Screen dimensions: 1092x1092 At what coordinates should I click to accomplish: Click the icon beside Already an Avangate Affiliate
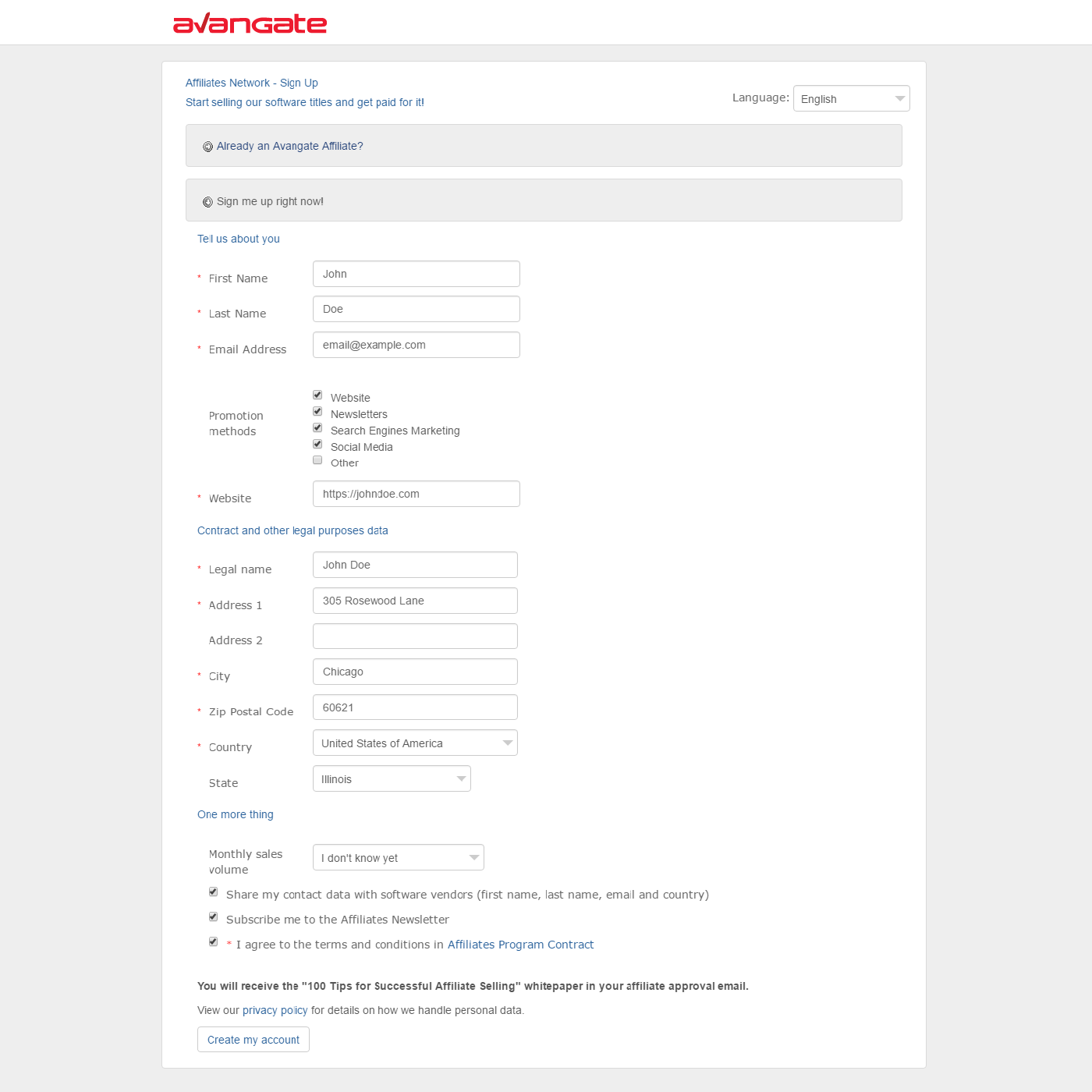coord(207,147)
